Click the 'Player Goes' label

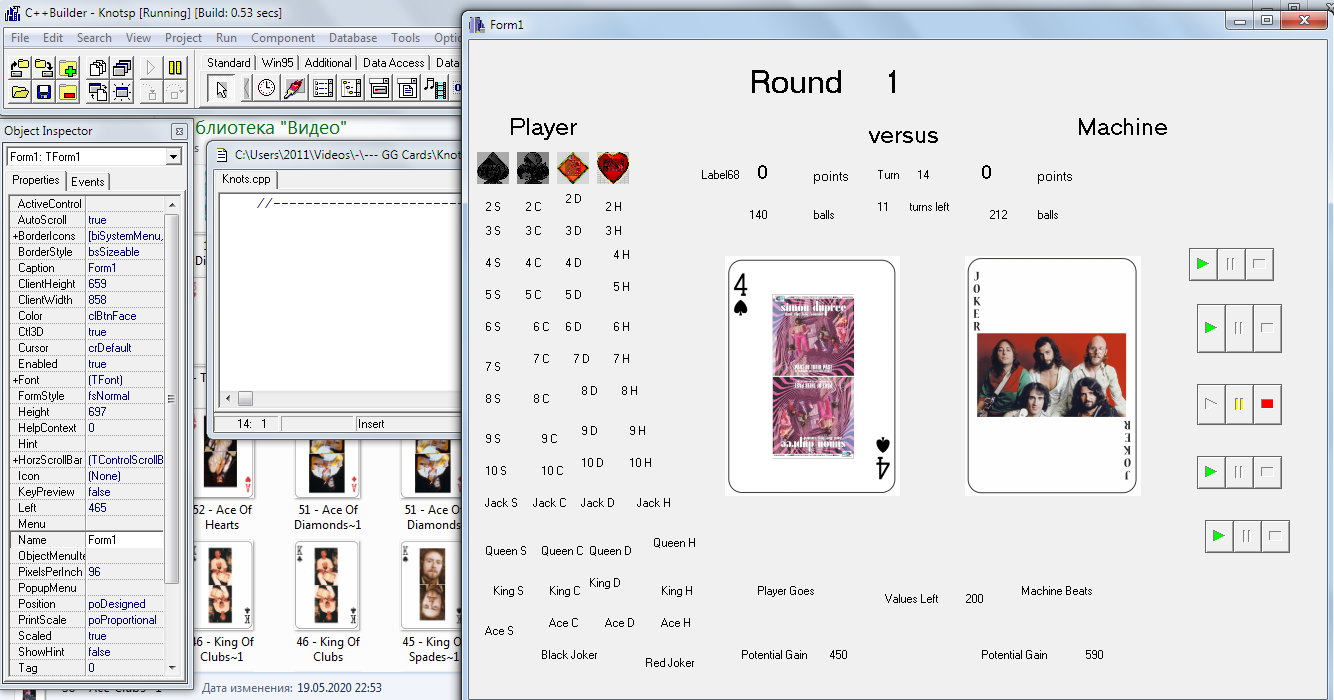click(x=786, y=591)
